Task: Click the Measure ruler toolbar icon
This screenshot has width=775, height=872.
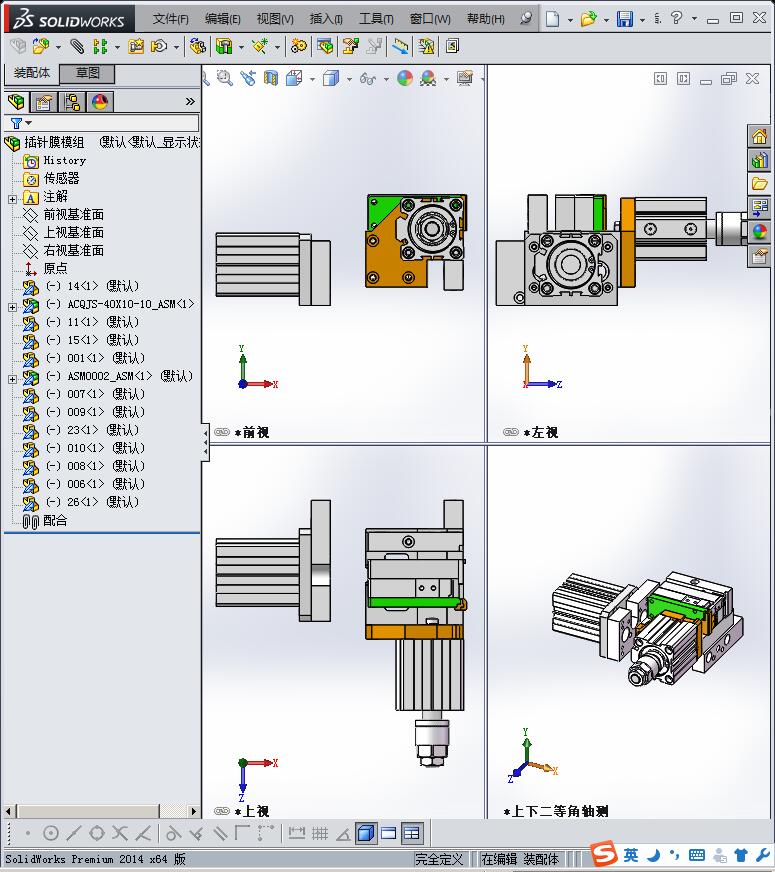Action: (x=400, y=46)
